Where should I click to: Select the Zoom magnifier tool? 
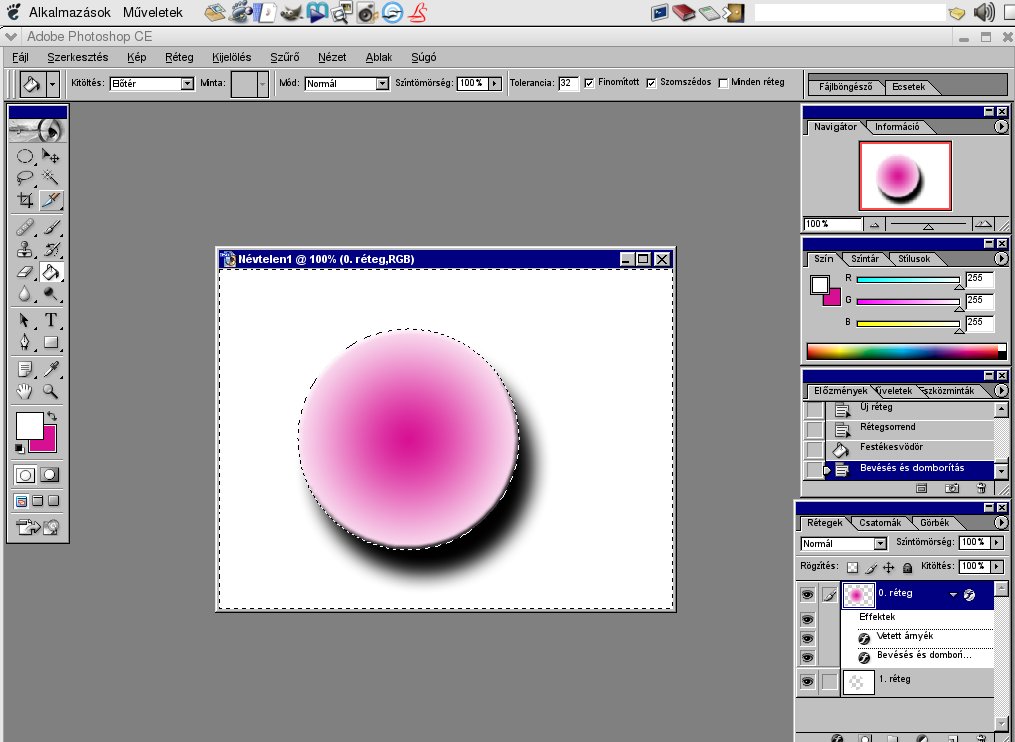[51, 392]
